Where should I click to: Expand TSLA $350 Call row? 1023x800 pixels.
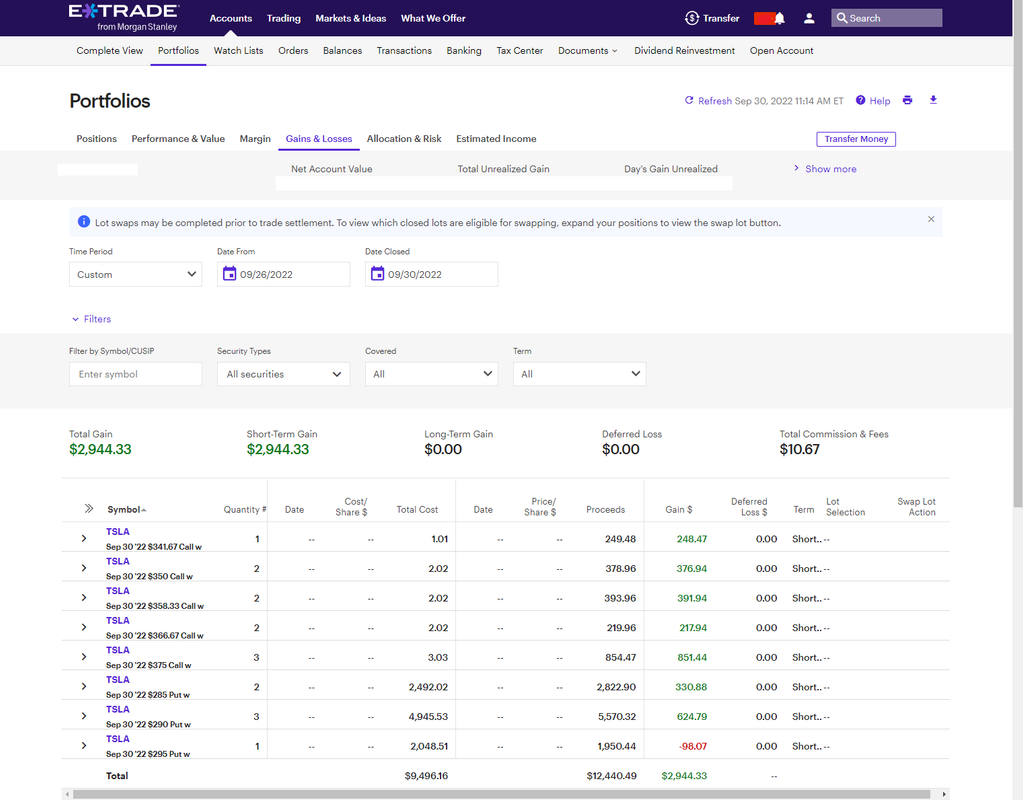(x=84, y=568)
